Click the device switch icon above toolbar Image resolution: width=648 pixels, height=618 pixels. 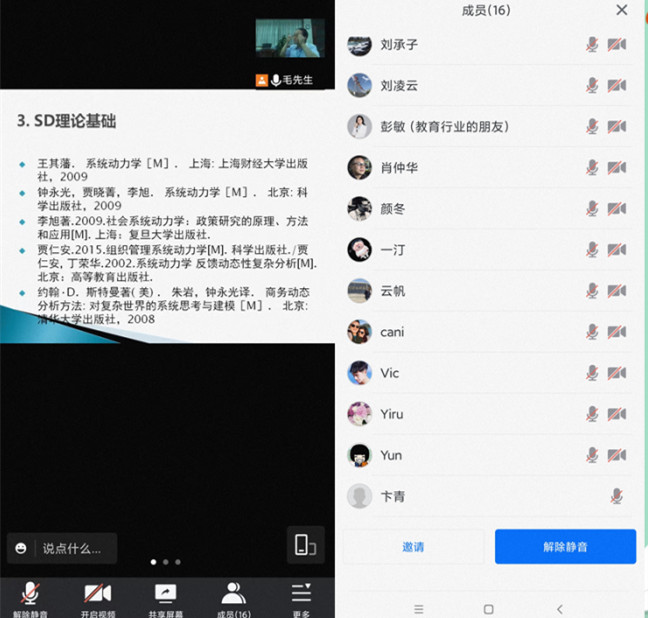coord(305,545)
